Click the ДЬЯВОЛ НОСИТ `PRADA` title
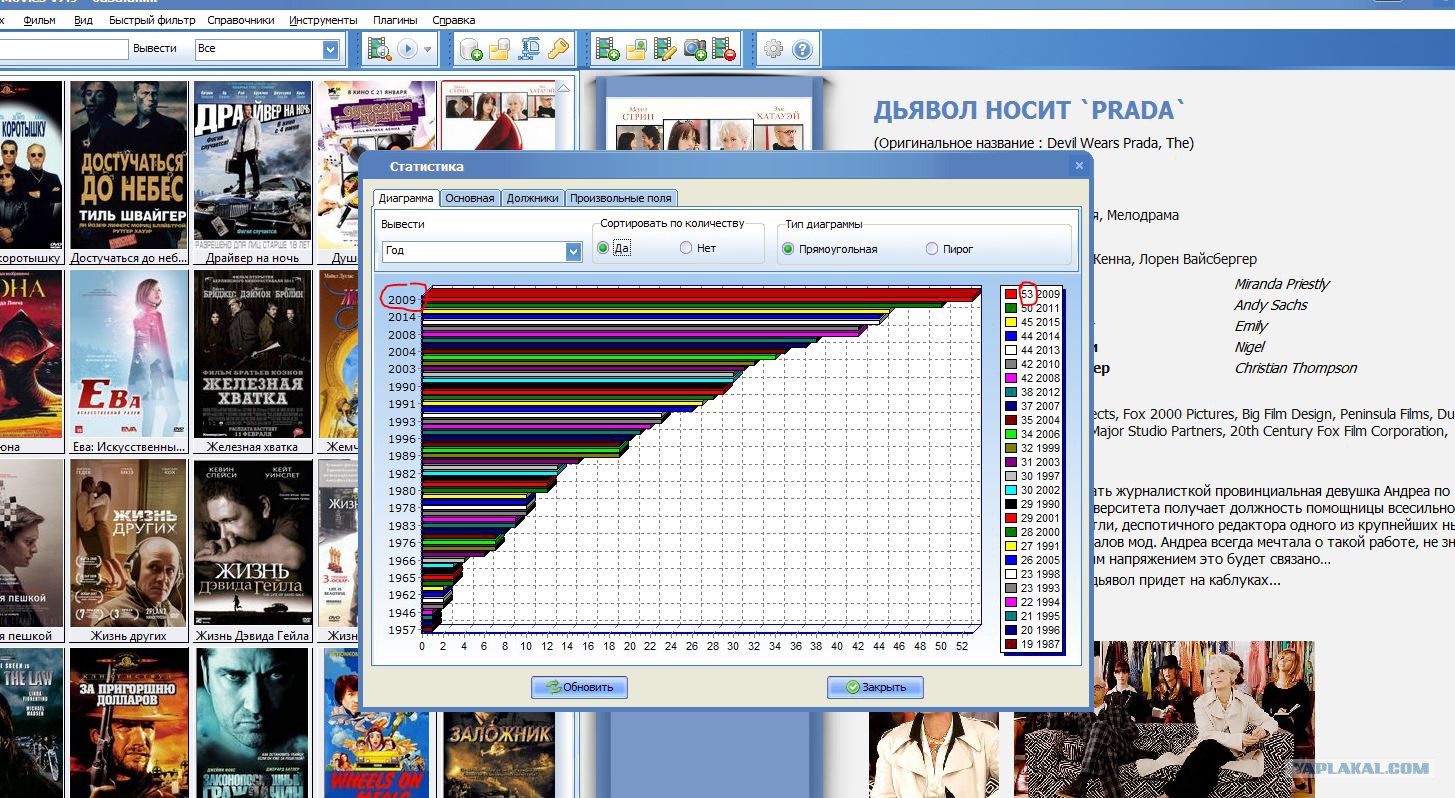The height and width of the screenshot is (798, 1455). tap(1030, 110)
